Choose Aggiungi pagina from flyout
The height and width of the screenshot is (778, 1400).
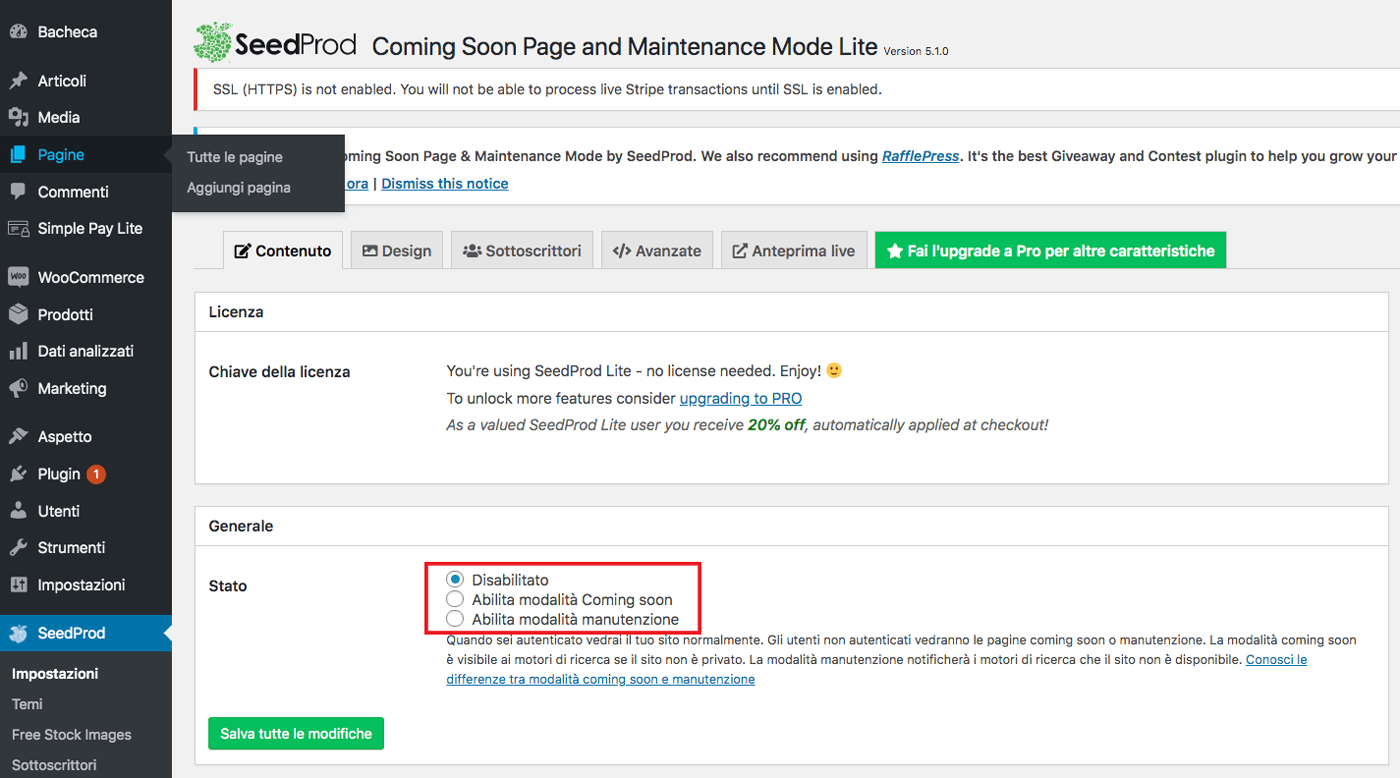point(239,187)
